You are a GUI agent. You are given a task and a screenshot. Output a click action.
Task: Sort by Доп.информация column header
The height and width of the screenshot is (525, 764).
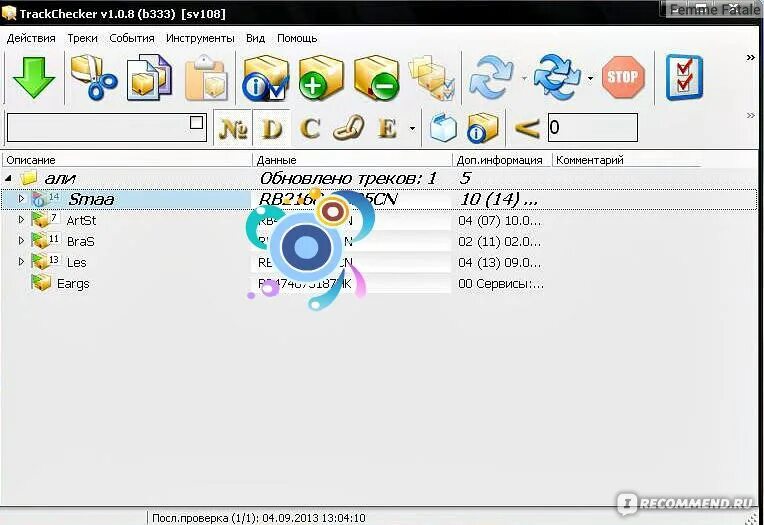pos(502,160)
